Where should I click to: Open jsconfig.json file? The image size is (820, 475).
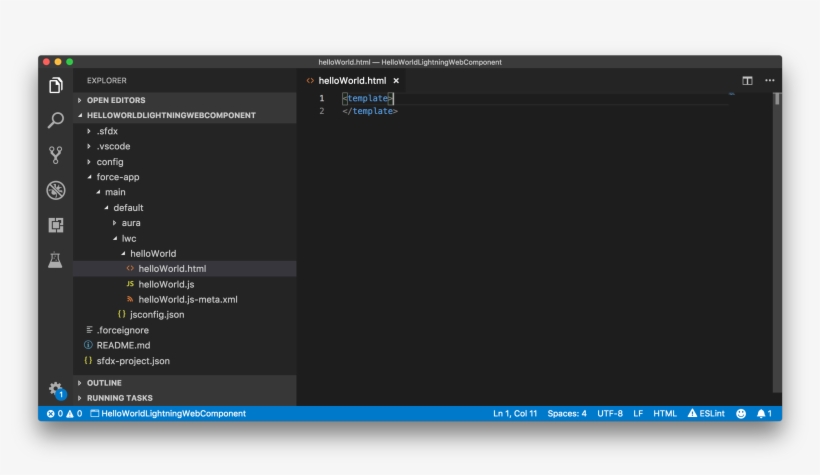[x=185, y=314]
